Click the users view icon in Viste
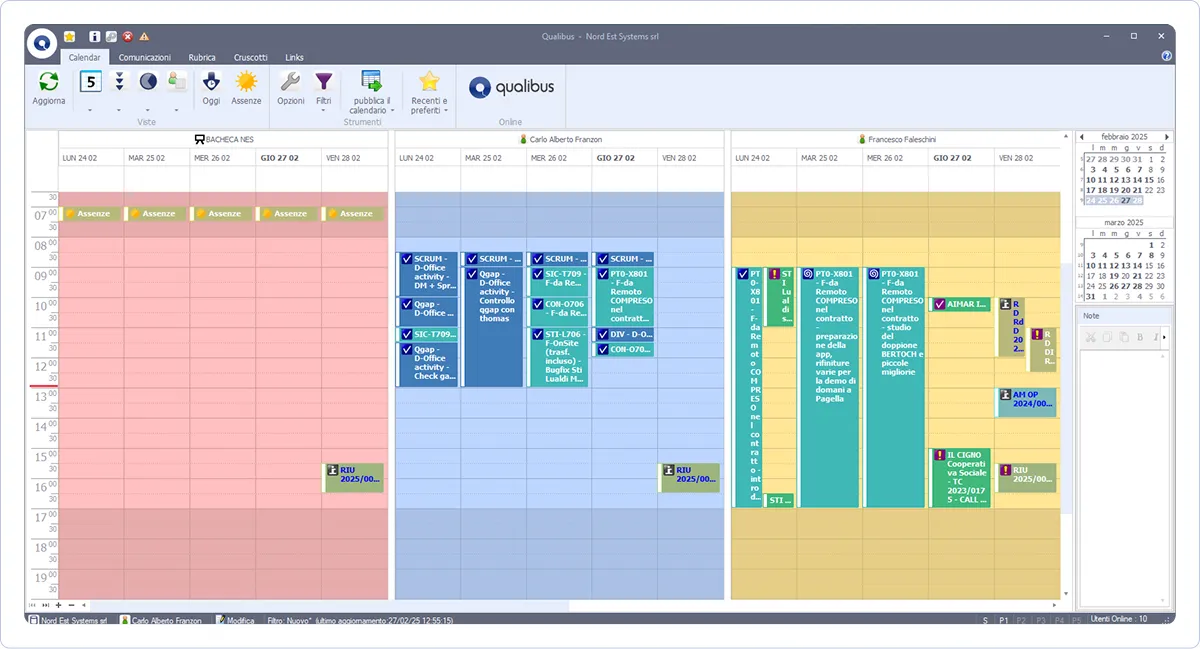The width and height of the screenshot is (1200, 649). [177, 82]
